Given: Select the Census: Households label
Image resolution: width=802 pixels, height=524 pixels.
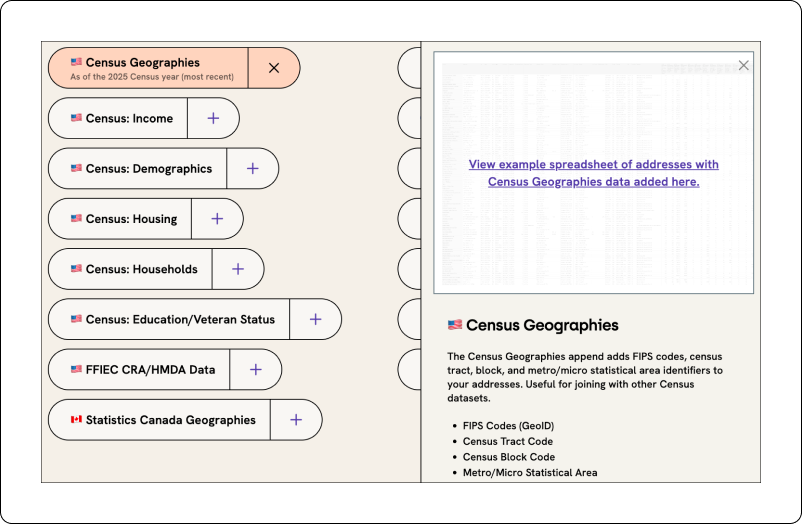Looking at the screenshot, I should pos(142,269).
